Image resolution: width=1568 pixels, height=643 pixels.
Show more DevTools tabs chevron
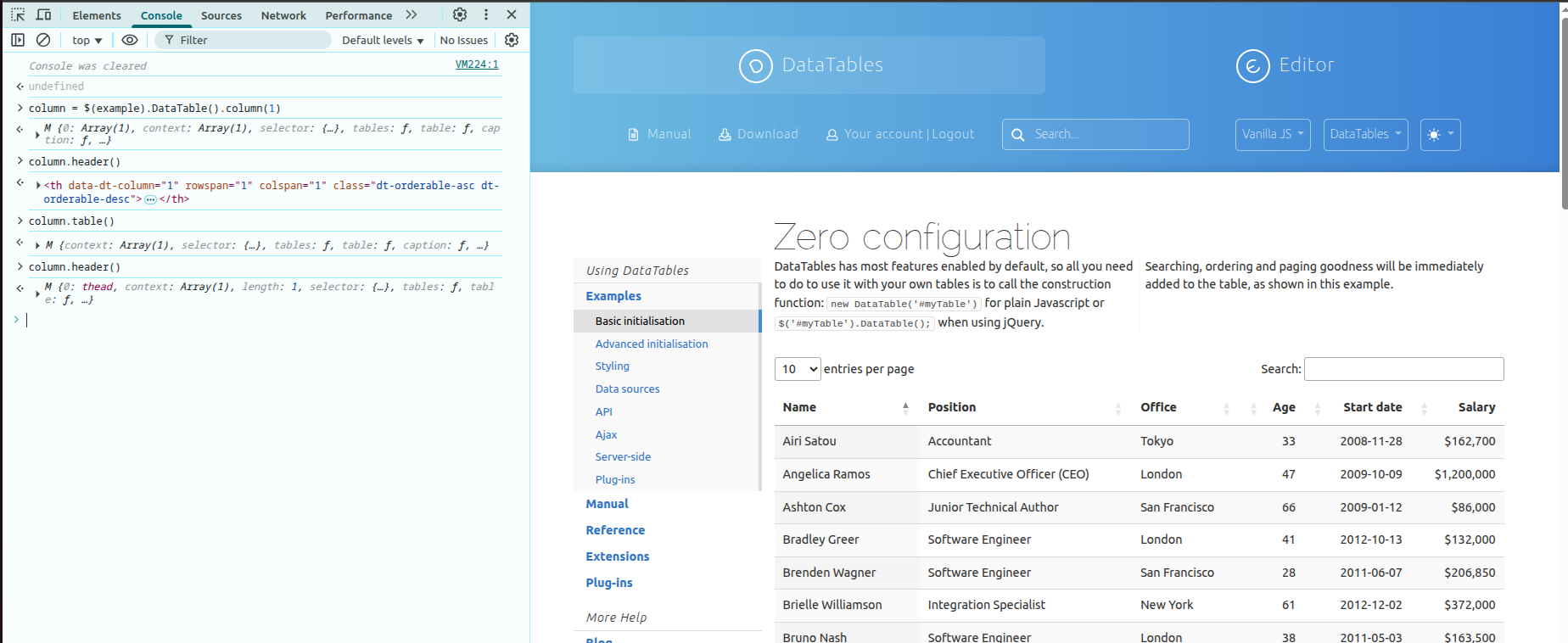[412, 14]
